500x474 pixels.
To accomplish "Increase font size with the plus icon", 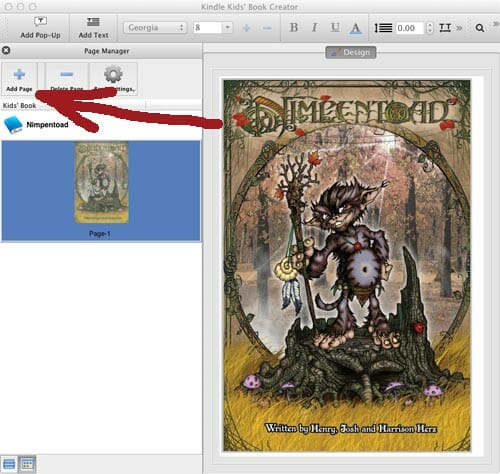I will 247,28.
